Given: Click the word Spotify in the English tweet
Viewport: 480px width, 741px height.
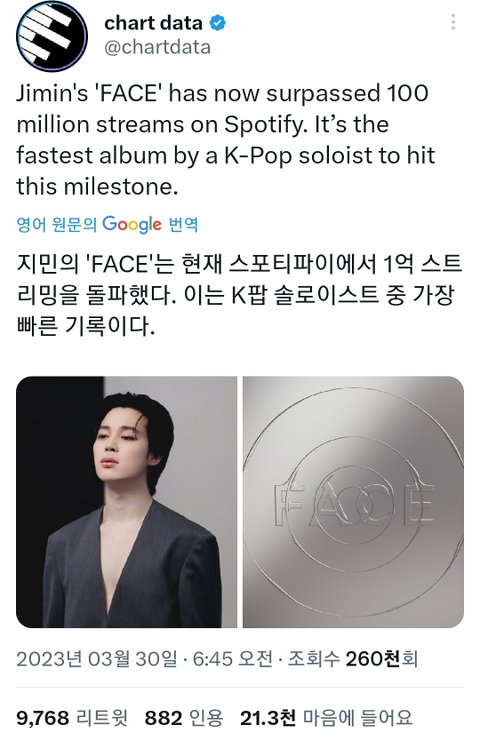Looking at the screenshot, I should (x=266, y=125).
